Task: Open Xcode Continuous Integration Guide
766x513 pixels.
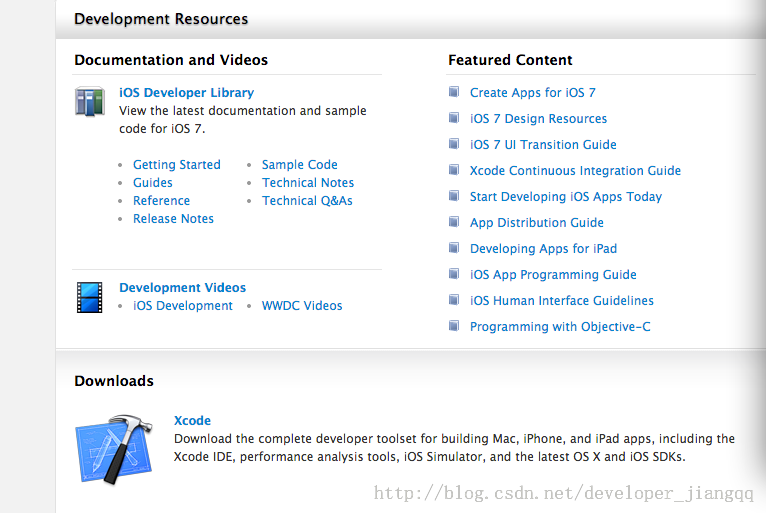Action: (x=575, y=171)
